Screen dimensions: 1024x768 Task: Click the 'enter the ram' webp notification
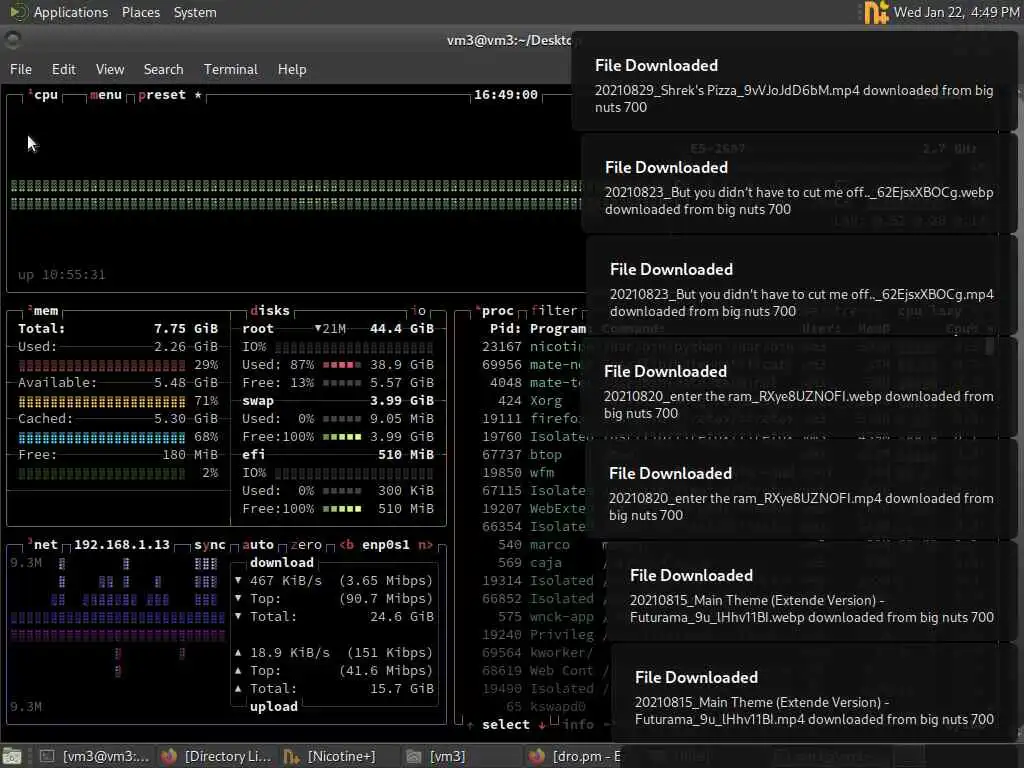coord(799,387)
